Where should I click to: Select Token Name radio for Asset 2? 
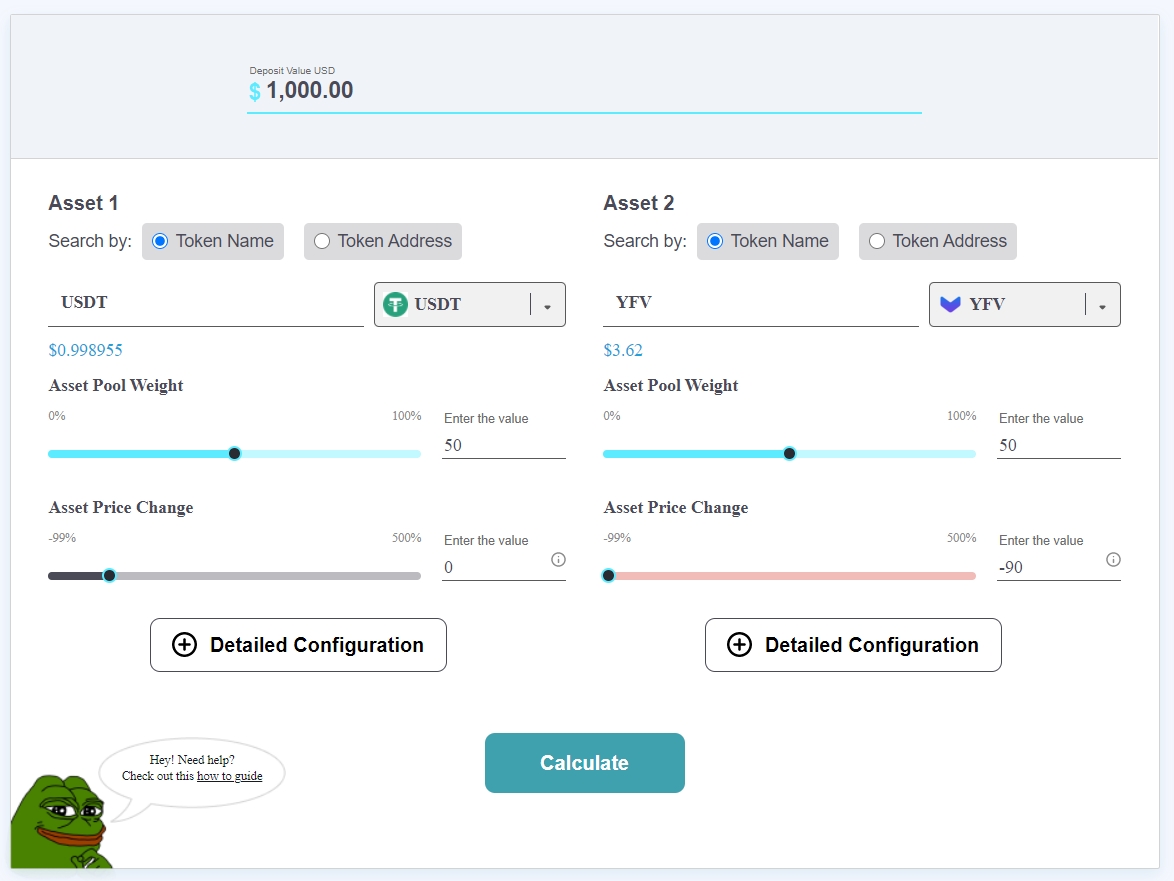click(715, 241)
